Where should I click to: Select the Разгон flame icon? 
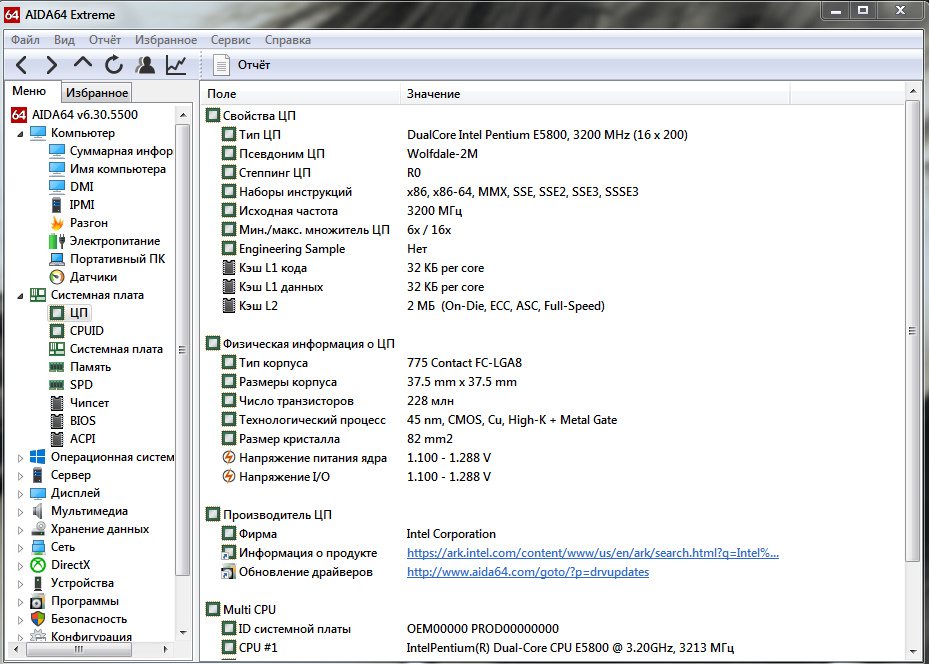click(x=57, y=223)
